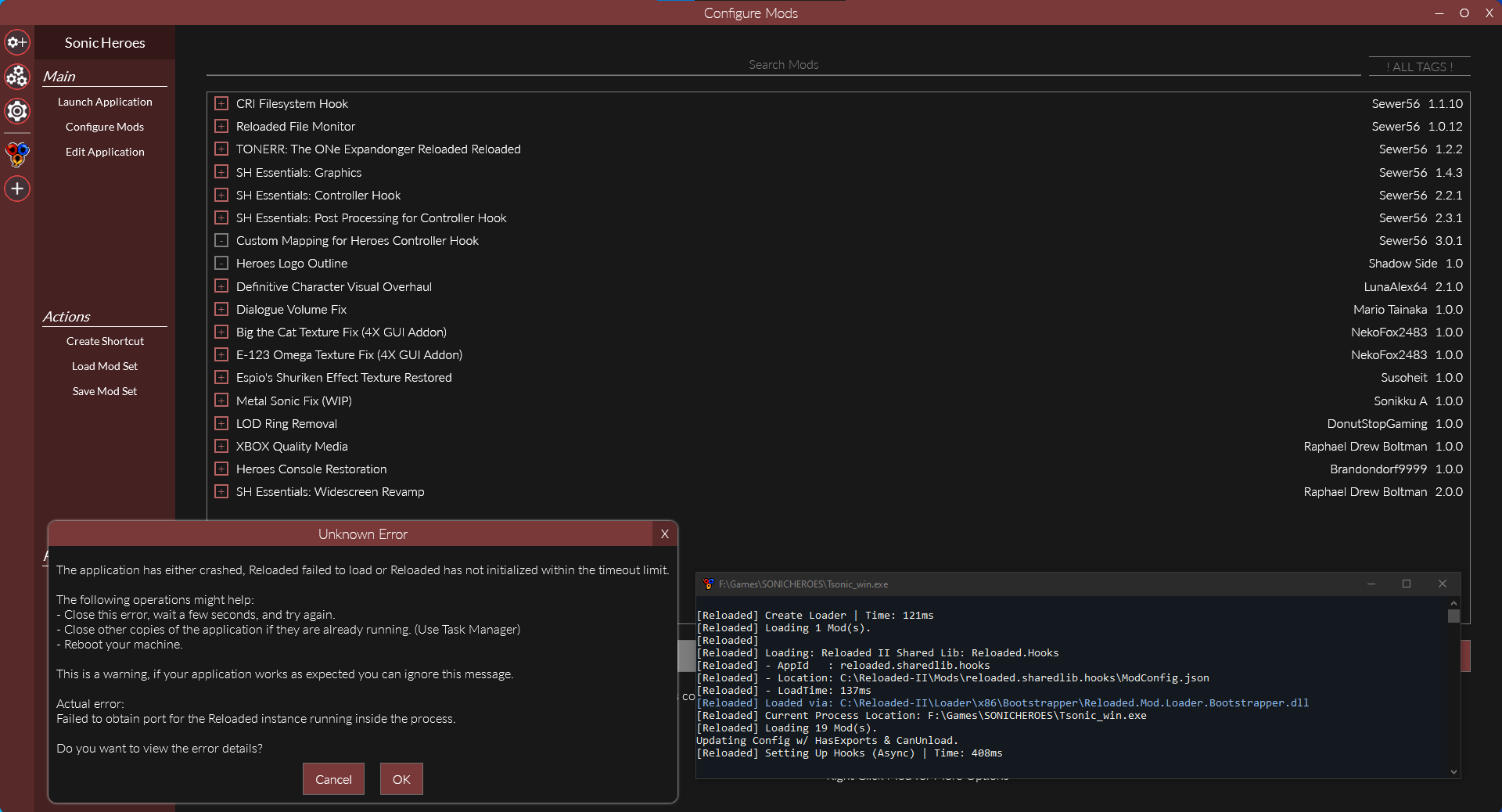Toggle the CRI Filesystem Hook mod checkbox
1502x812 pixels.
(221, 103)
